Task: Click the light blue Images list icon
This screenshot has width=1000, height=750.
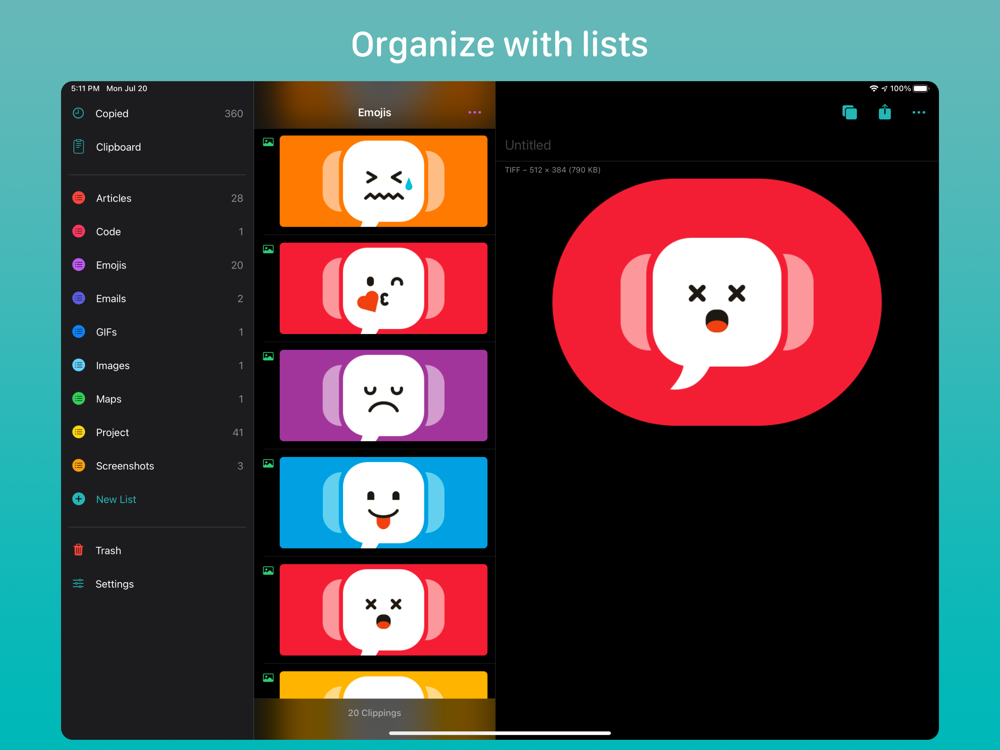Action: tap(78, 365)
